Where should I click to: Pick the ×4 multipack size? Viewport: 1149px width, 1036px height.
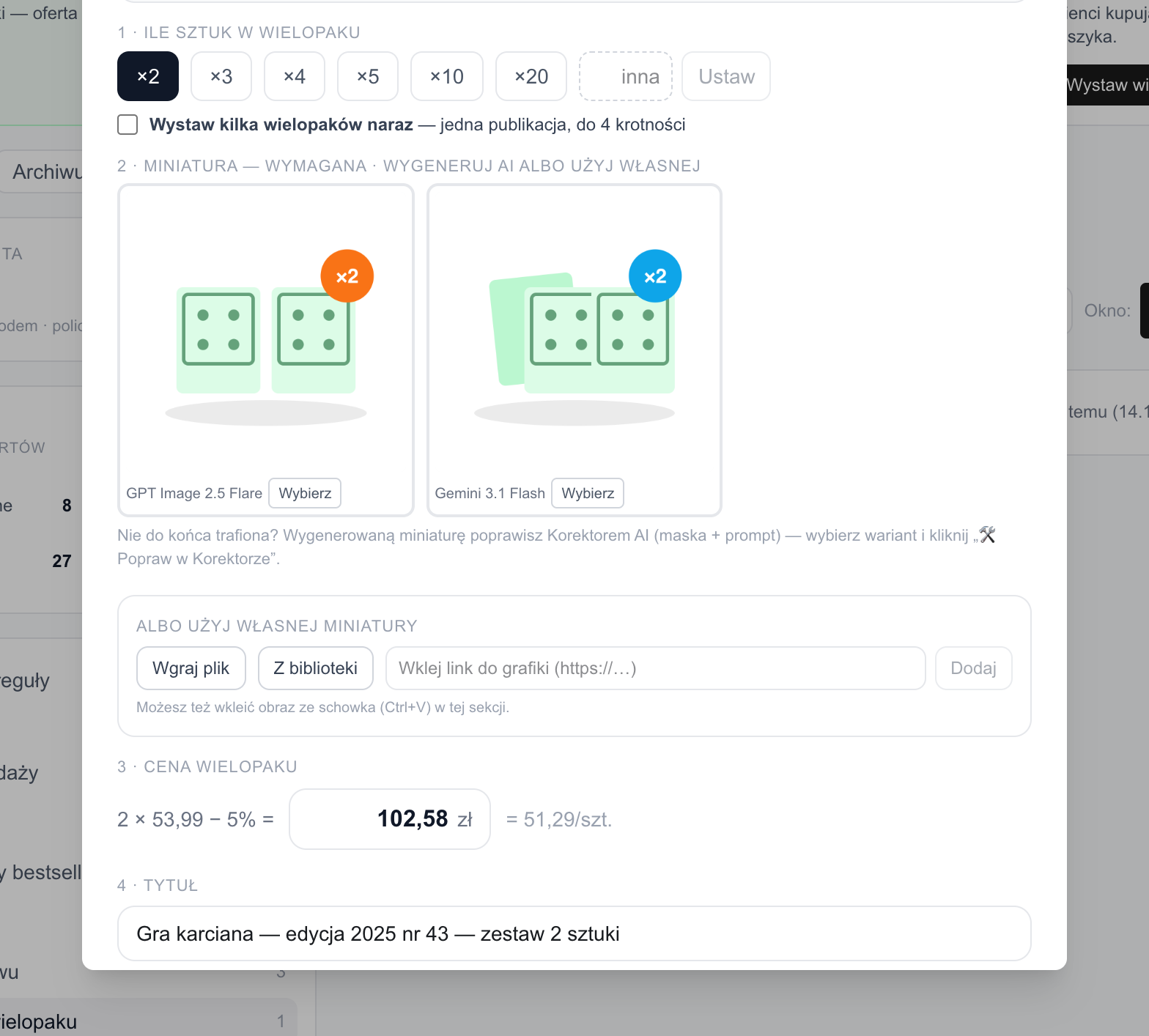pyautogui.click(x=295, y=76)
